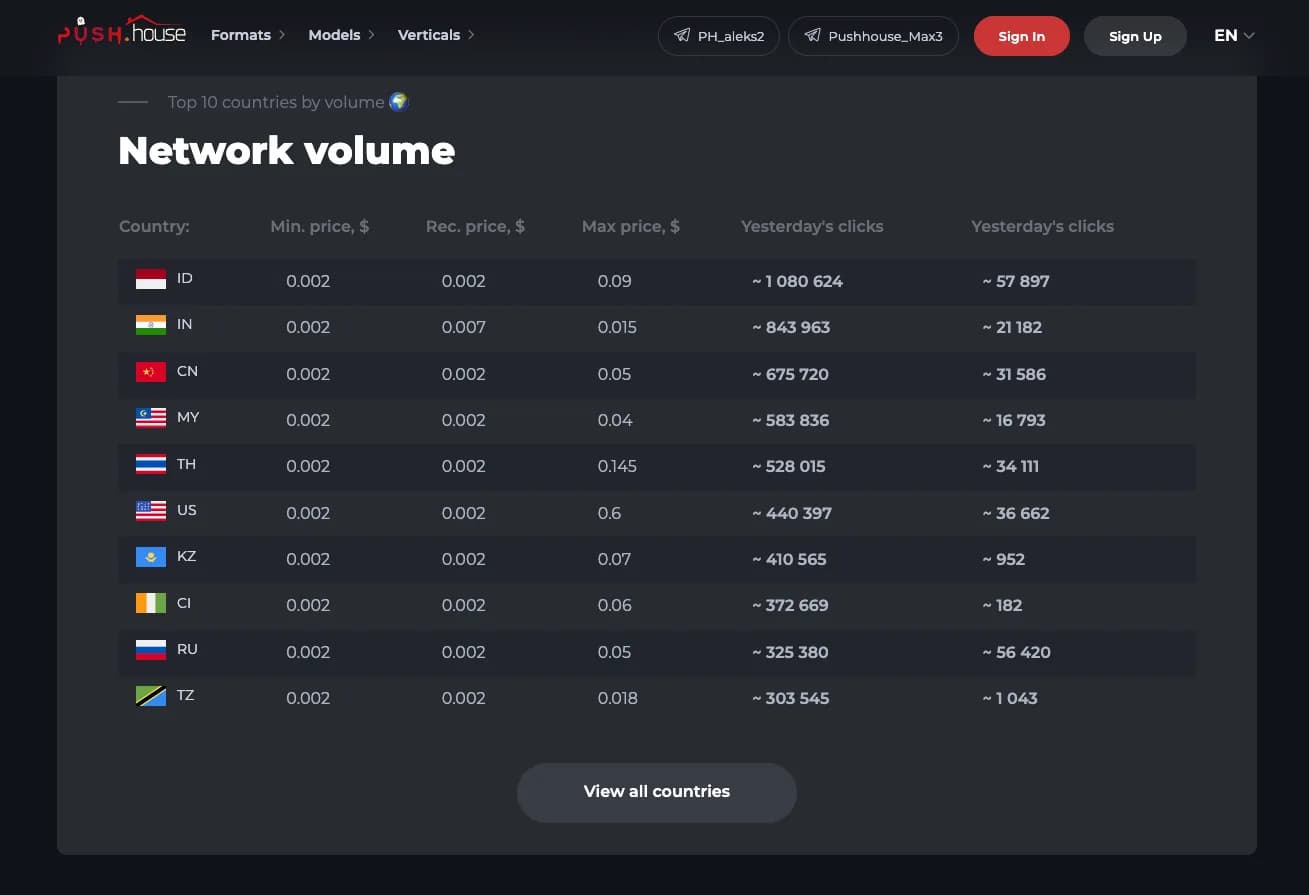Click the Malaysia flag icon
The height and width of the screenshot is (895, 1309).
pyautogui.click(x=151, y=418)
